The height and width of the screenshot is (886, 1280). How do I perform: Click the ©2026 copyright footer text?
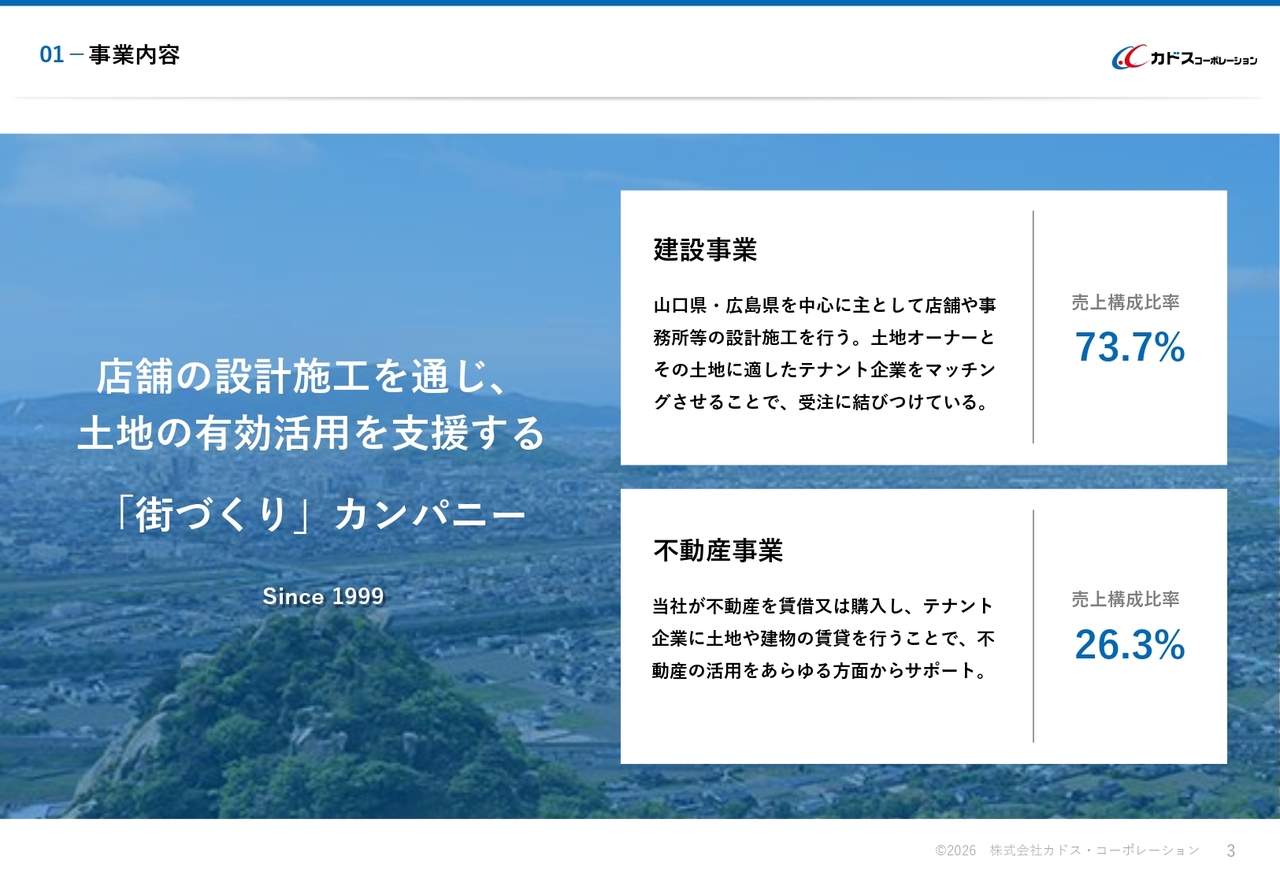coord(1066,850)
